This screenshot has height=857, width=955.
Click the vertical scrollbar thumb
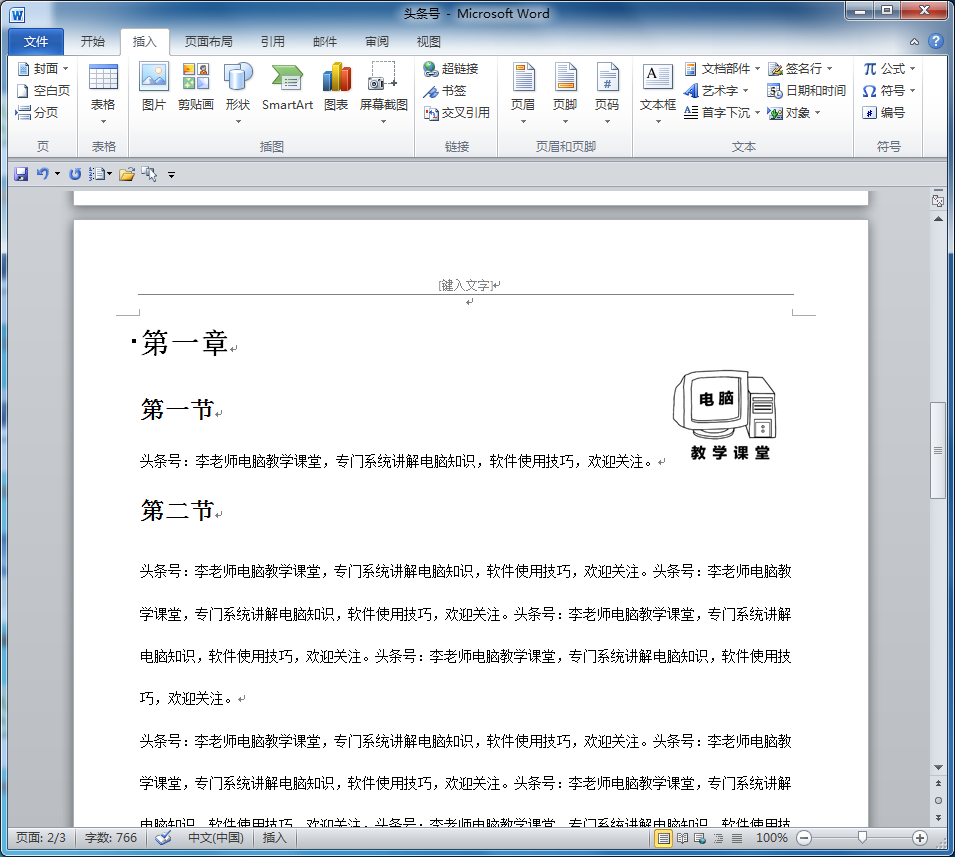(x=938, y=450)
